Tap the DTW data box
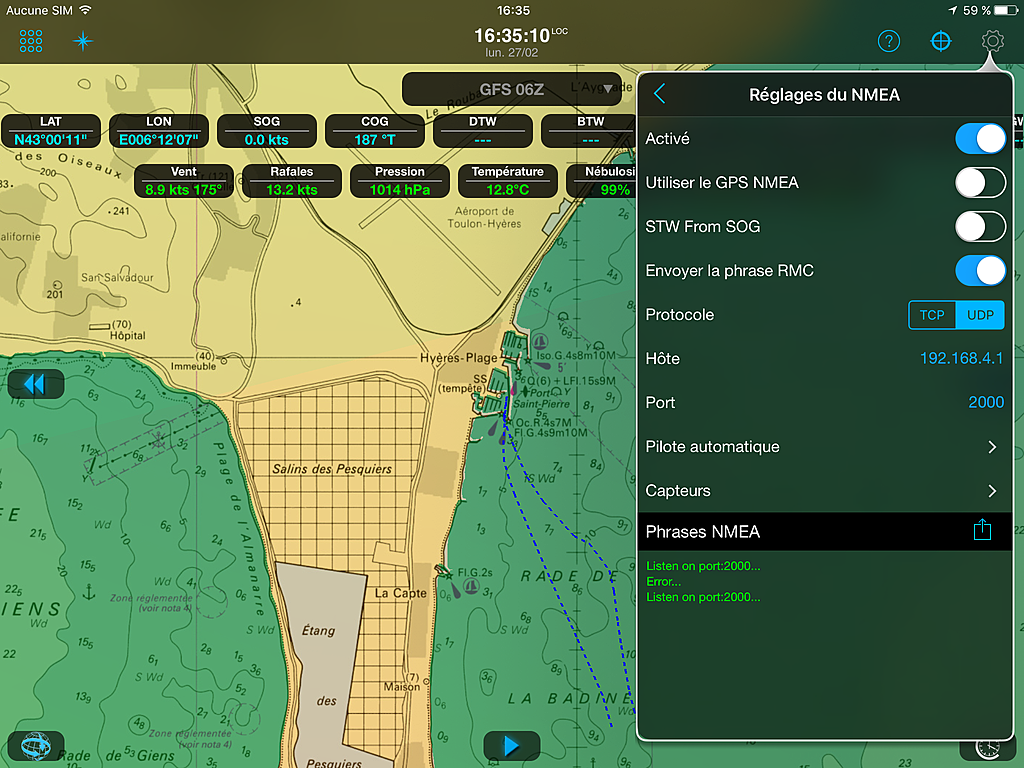Viewport: 1024px width, 768px height. (483, 131)
